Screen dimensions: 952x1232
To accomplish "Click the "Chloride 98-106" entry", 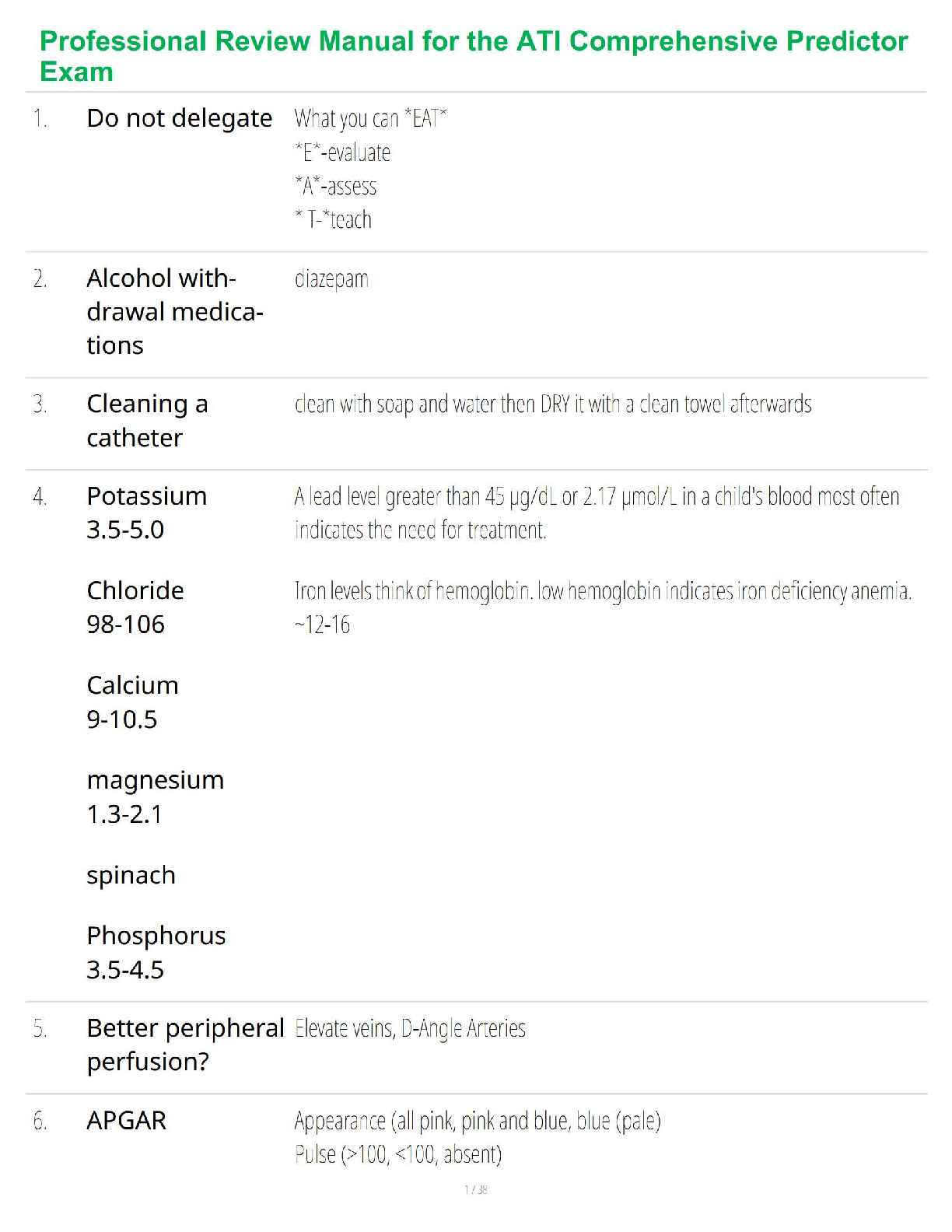I will 135,607.
